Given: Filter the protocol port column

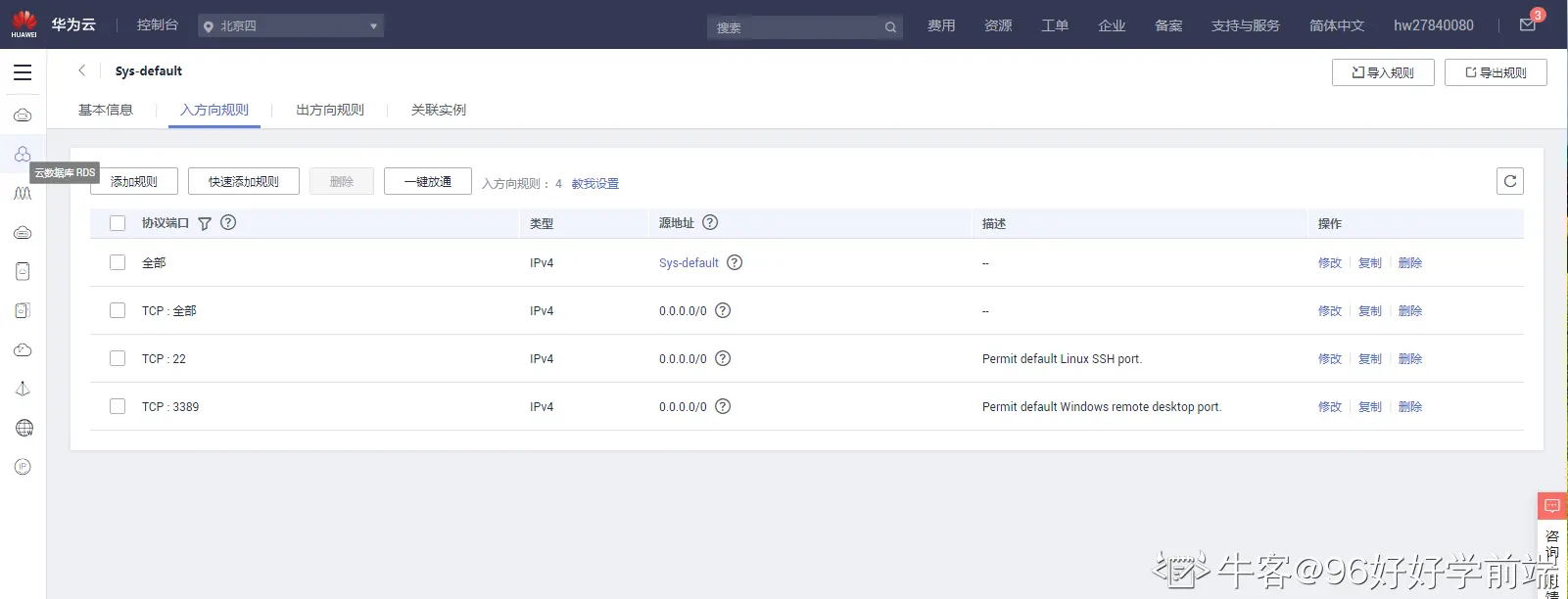Looking at the screenshot, I should (205, 223).
